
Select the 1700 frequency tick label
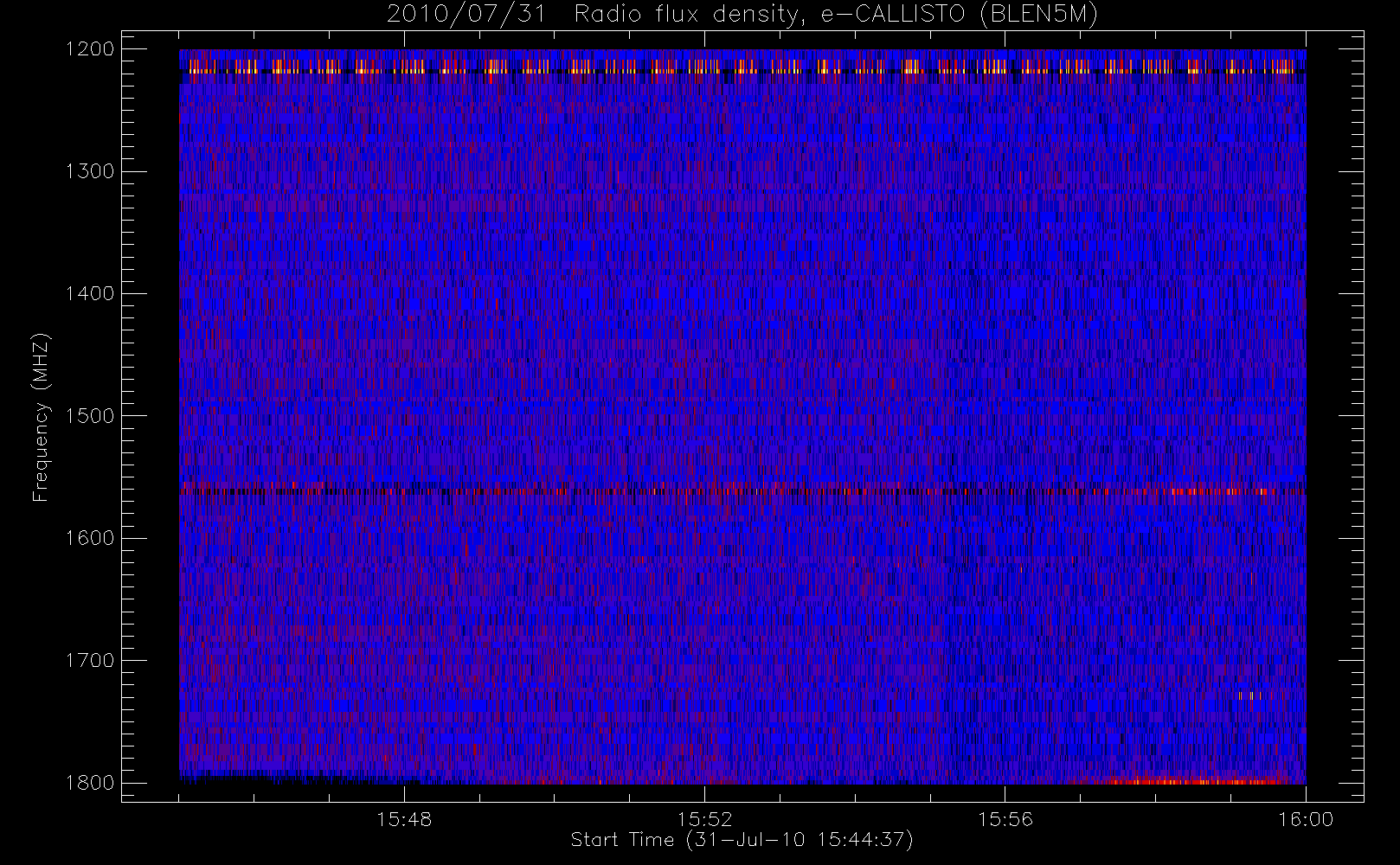click(x=90, y=660)
